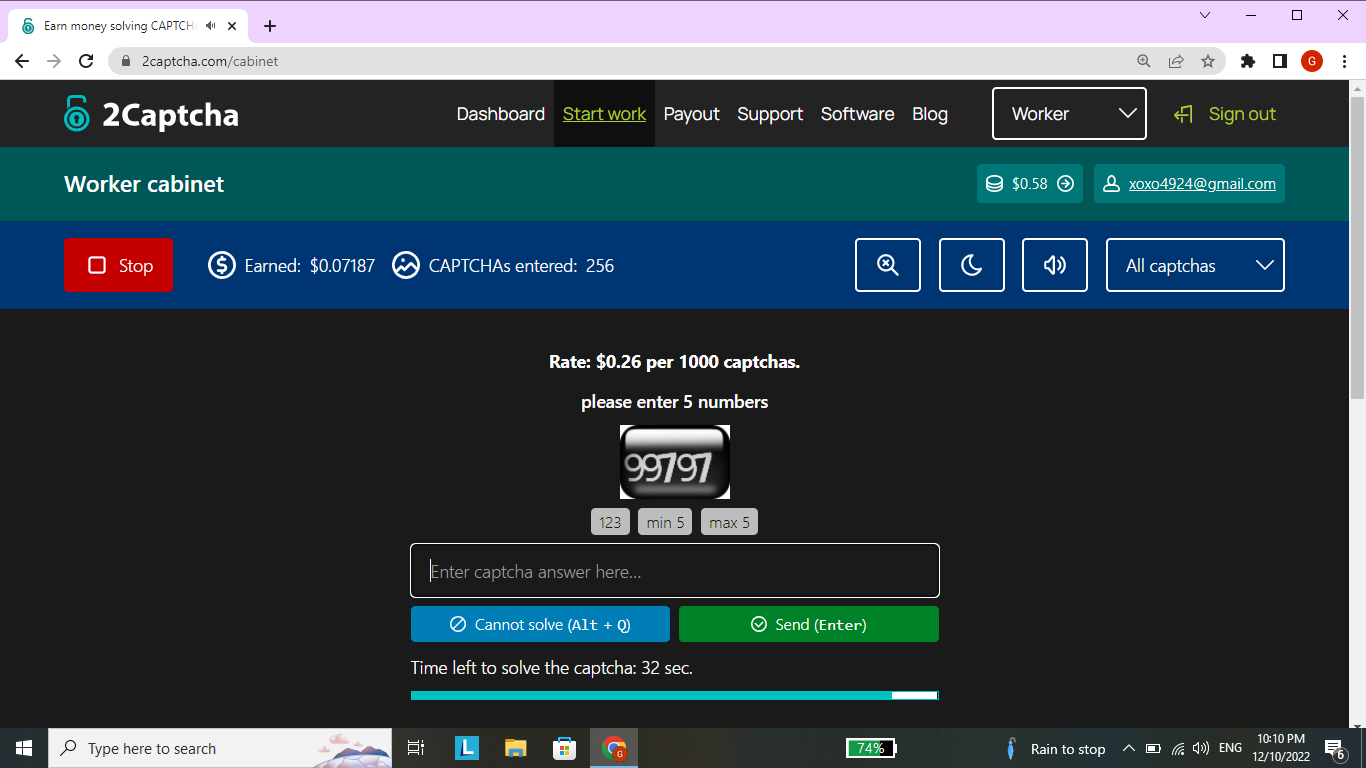
Task: Open the notification center icon
Action: point(1335,748)
